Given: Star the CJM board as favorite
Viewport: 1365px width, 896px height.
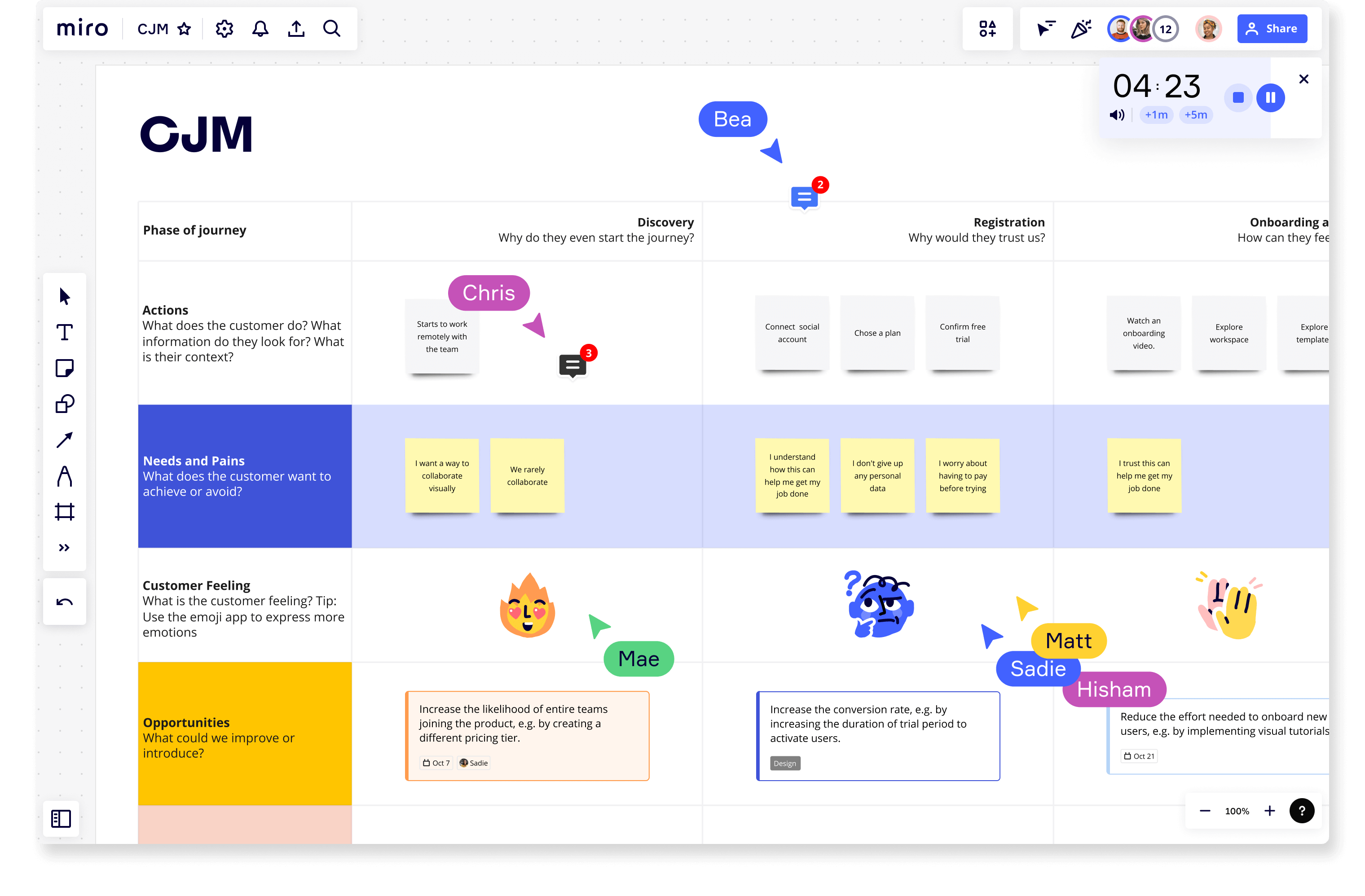Looking at the screenshot, I should pos(184,29).
